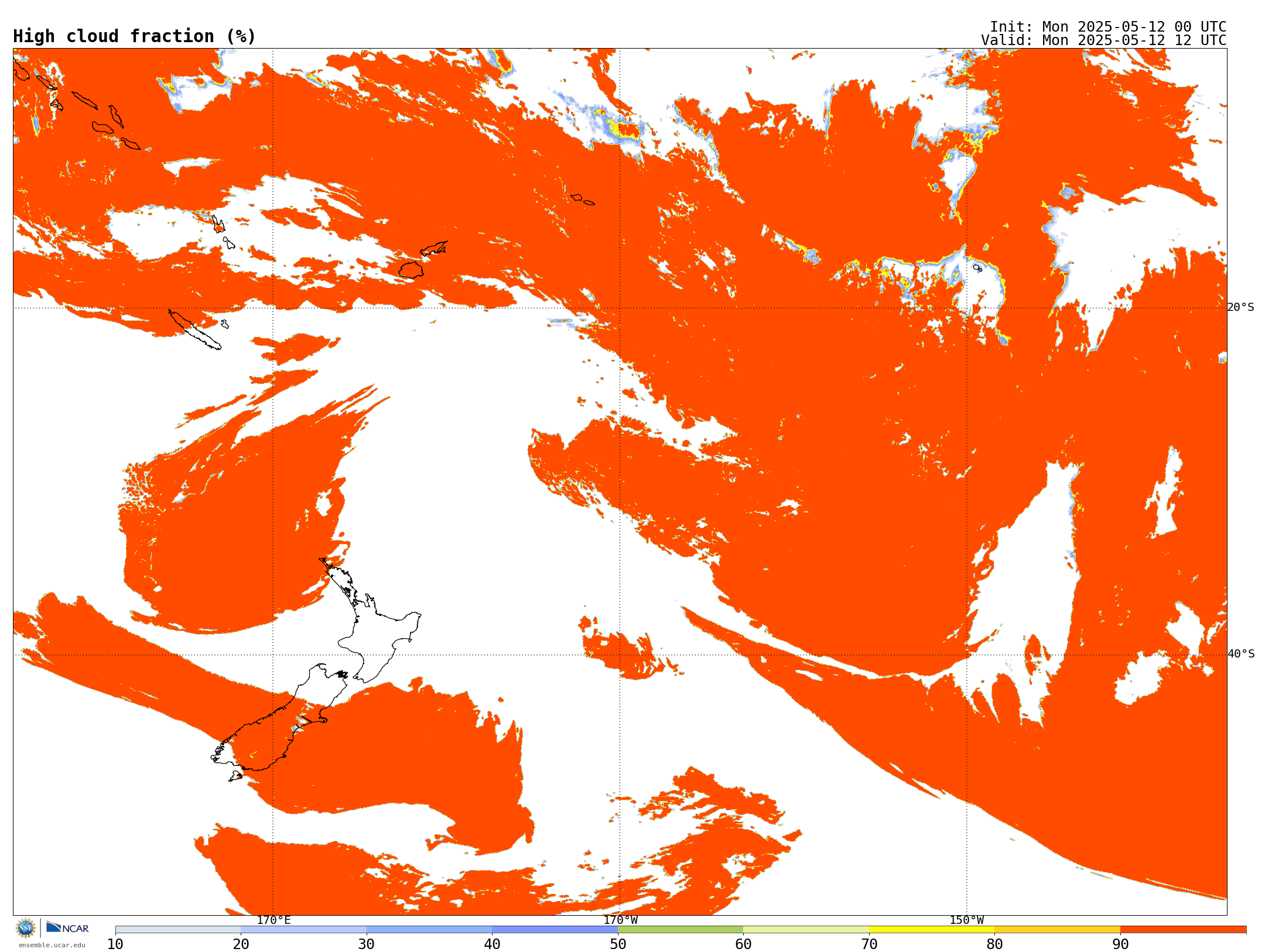This screenshot has width=1265, height=952.
Task: Click the NSF logo icon
Action: coord(26,928)
